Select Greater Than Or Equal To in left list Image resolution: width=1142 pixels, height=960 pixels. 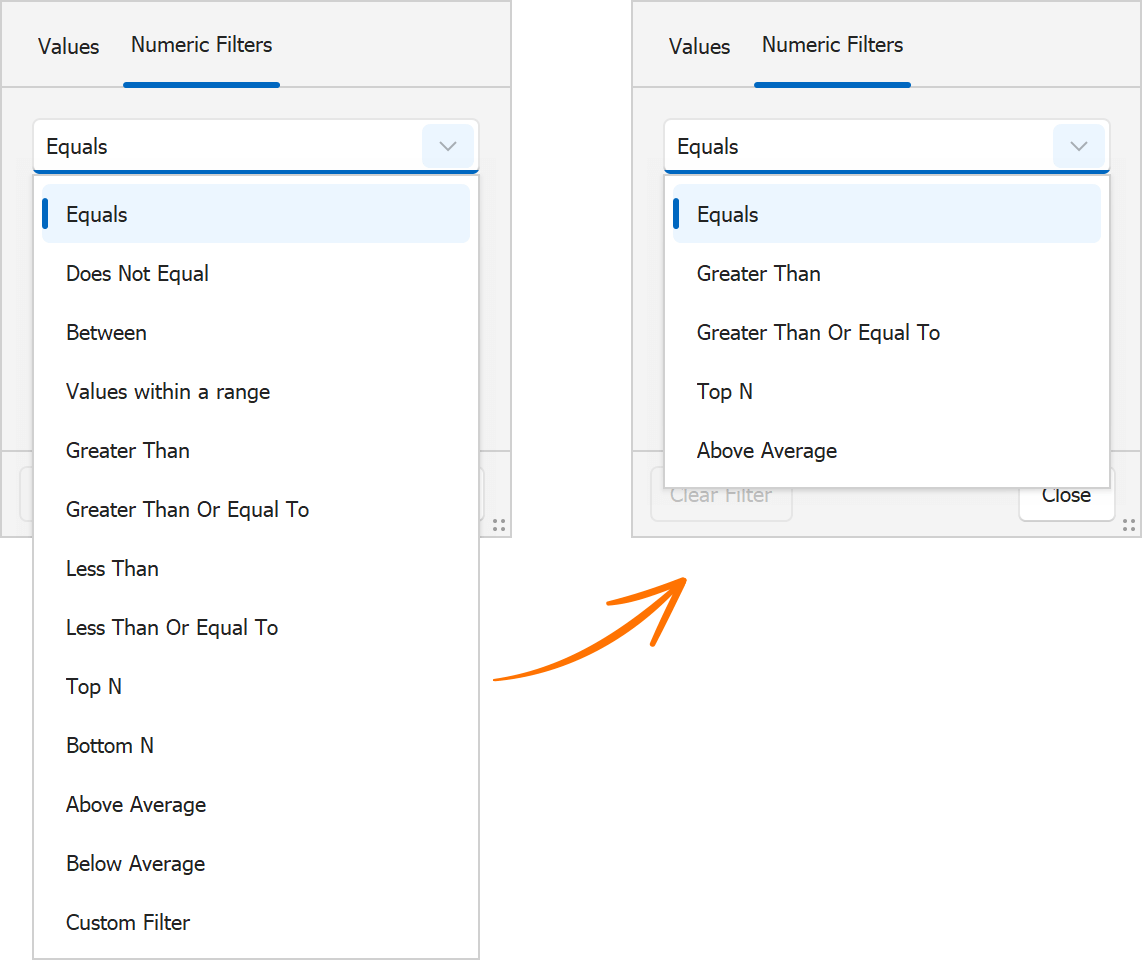coord(256,509)
